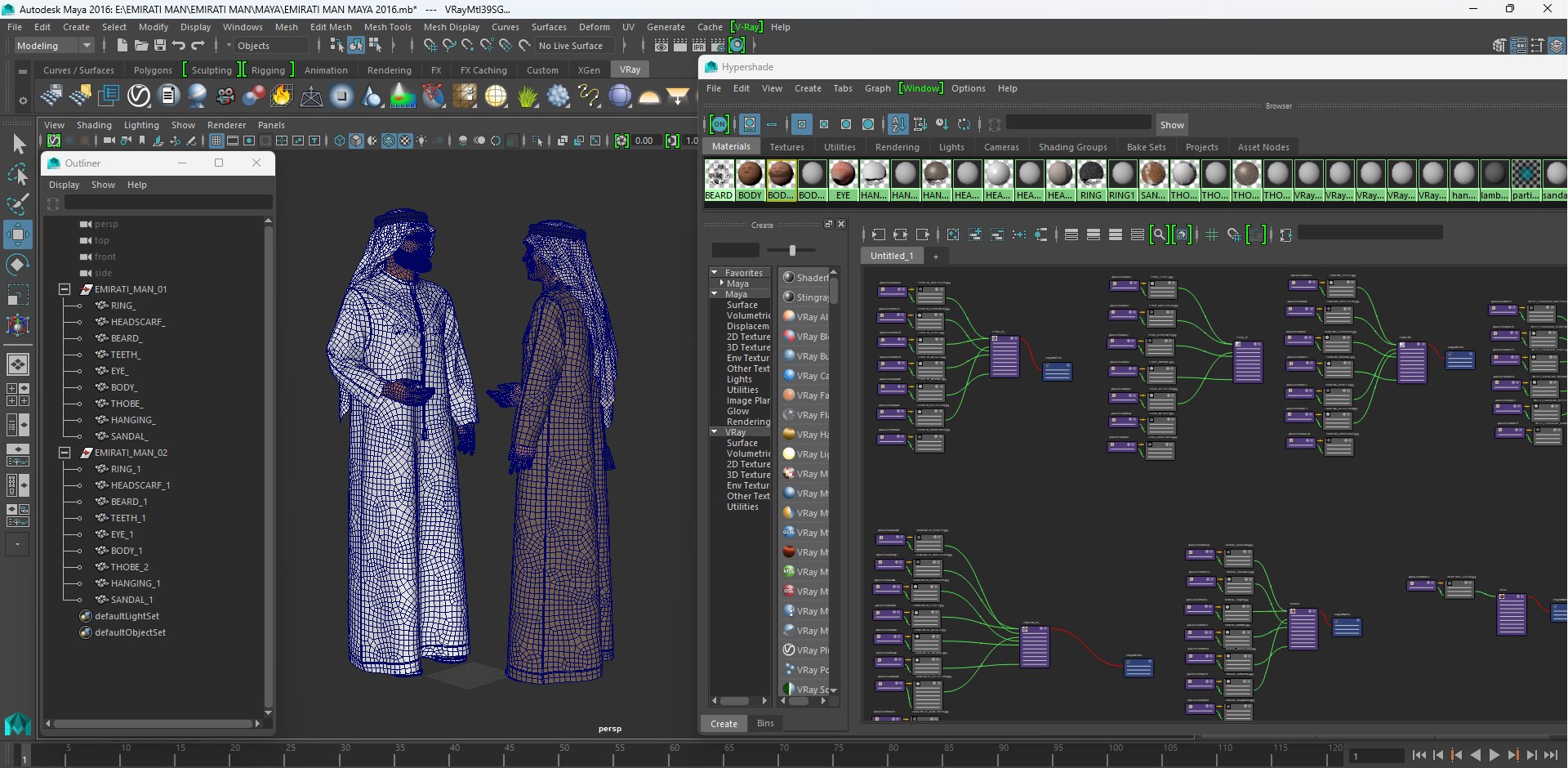Click the Show button in Hypershade browser
The height and width of the screenshot is (768, 1568).
pyautogui.click(x=1171, y=125)
